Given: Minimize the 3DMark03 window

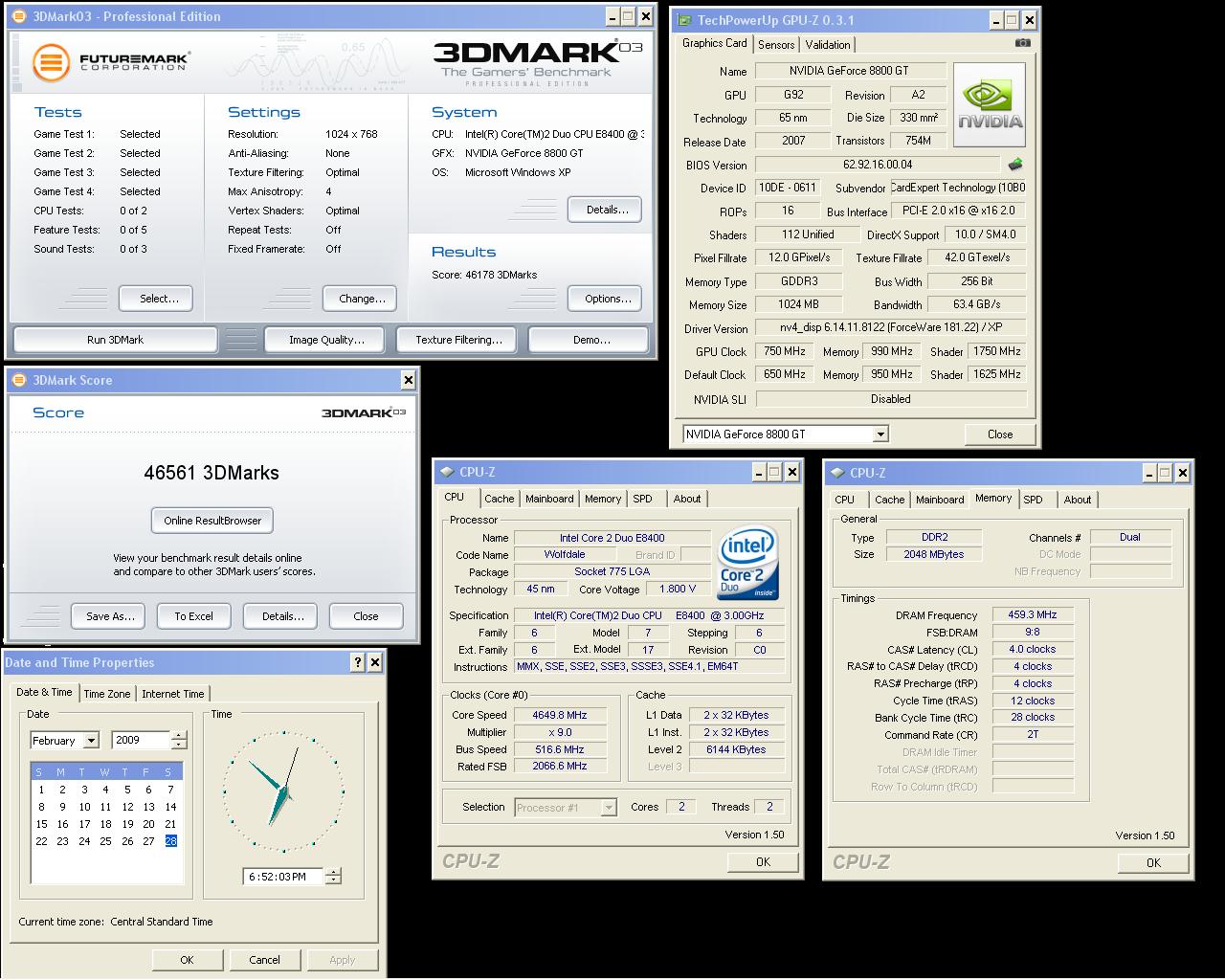Looking at the screenshot, I should pos(612,16).
